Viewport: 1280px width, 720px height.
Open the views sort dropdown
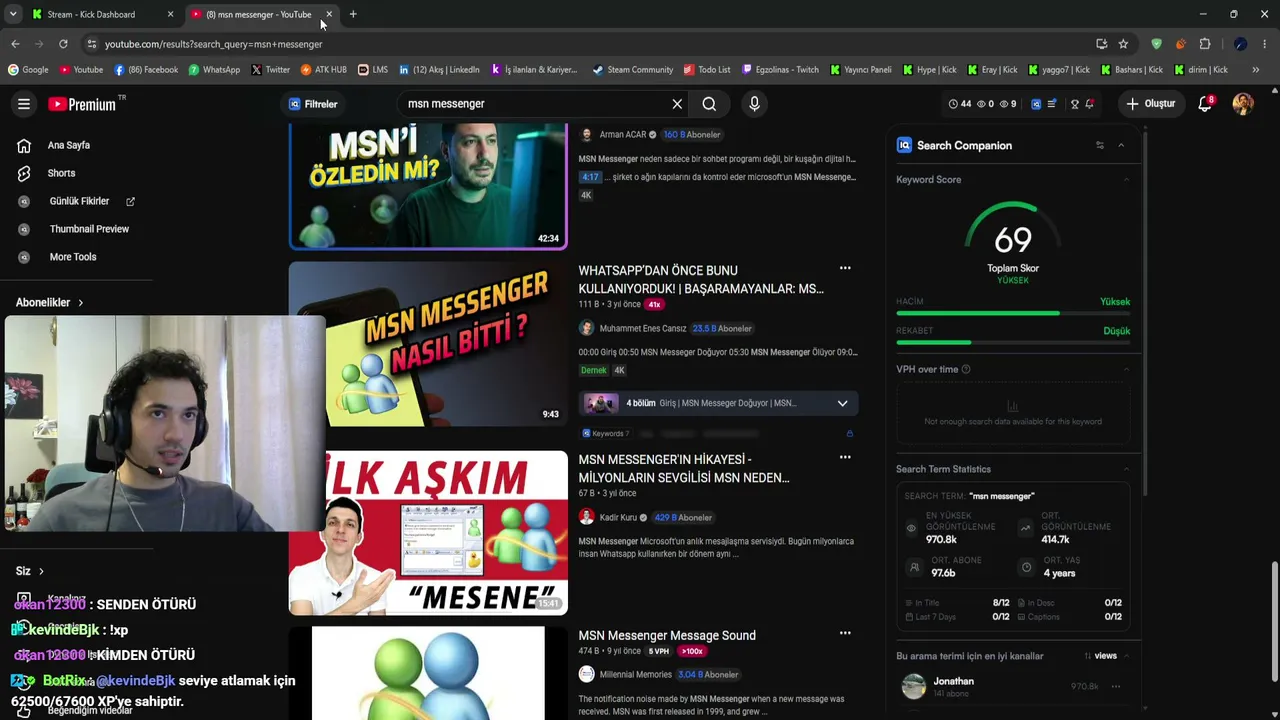pyautogui.click(x=1100, y=656)
